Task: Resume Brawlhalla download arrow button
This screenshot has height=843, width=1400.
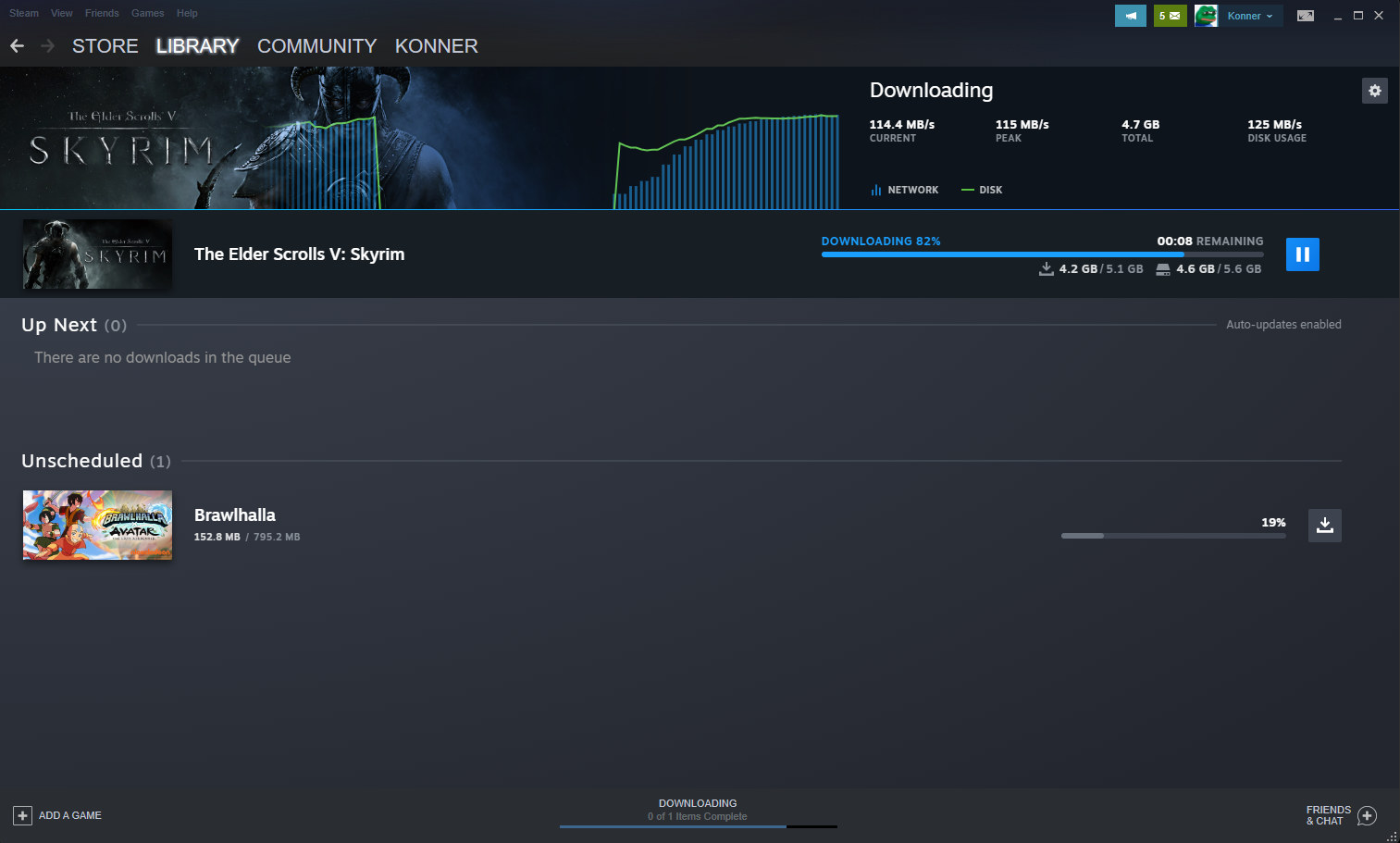Action: click(1325, 525)
